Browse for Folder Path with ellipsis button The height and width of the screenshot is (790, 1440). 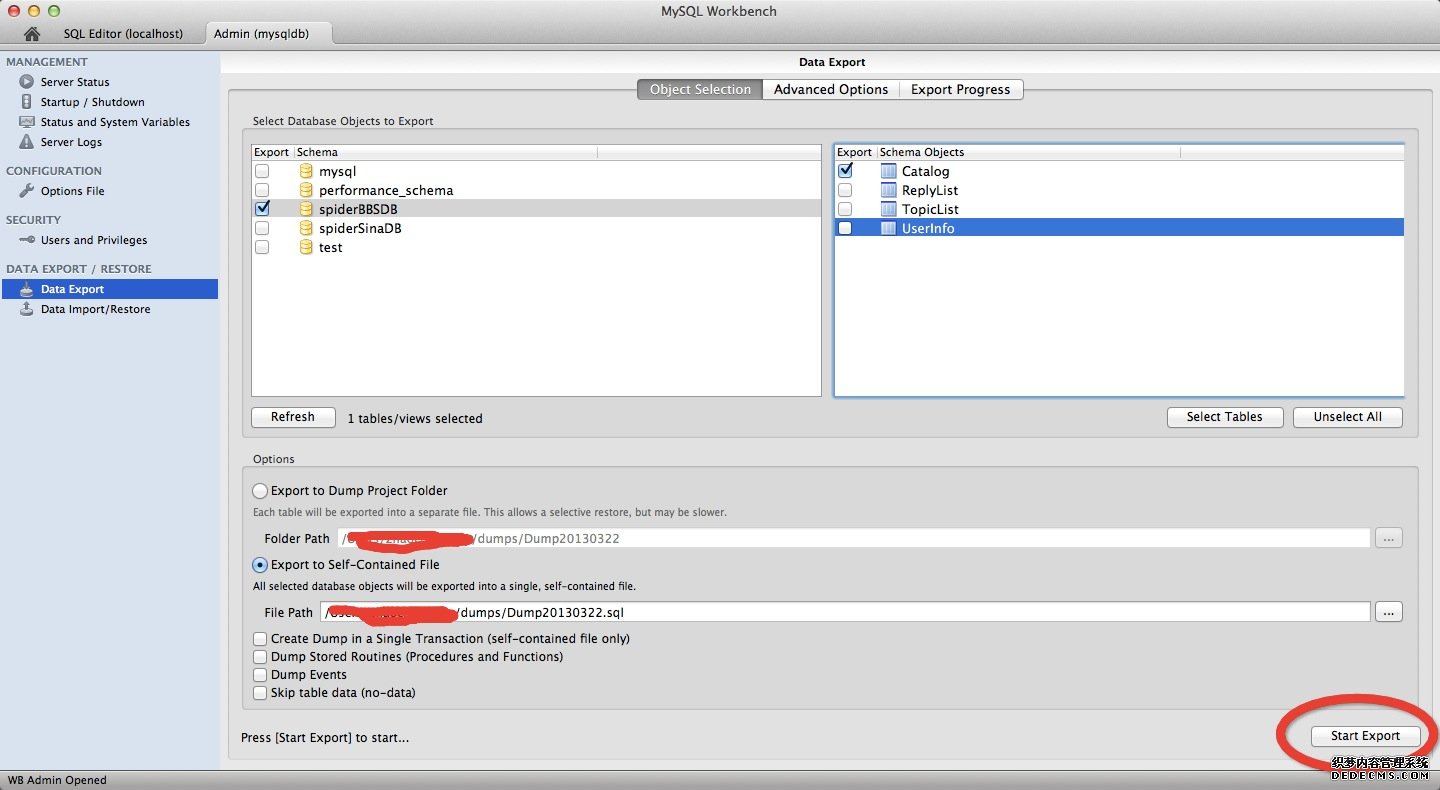click(1388, 538)
